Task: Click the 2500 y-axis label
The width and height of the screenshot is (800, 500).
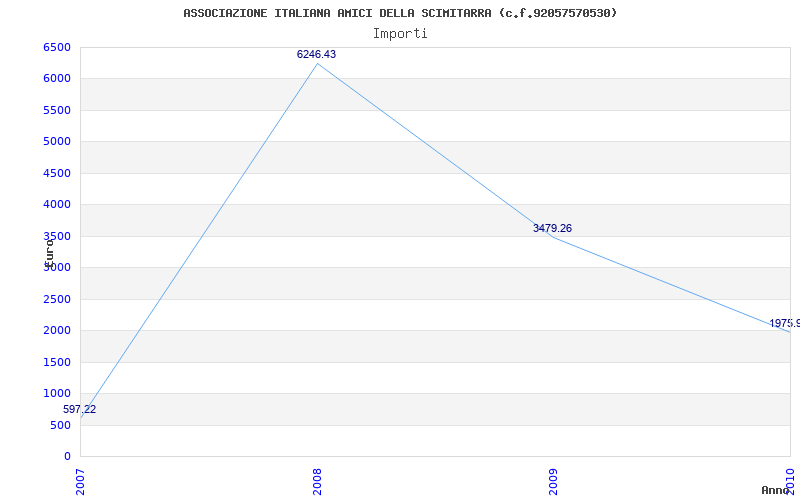Action: pos(57,299)
